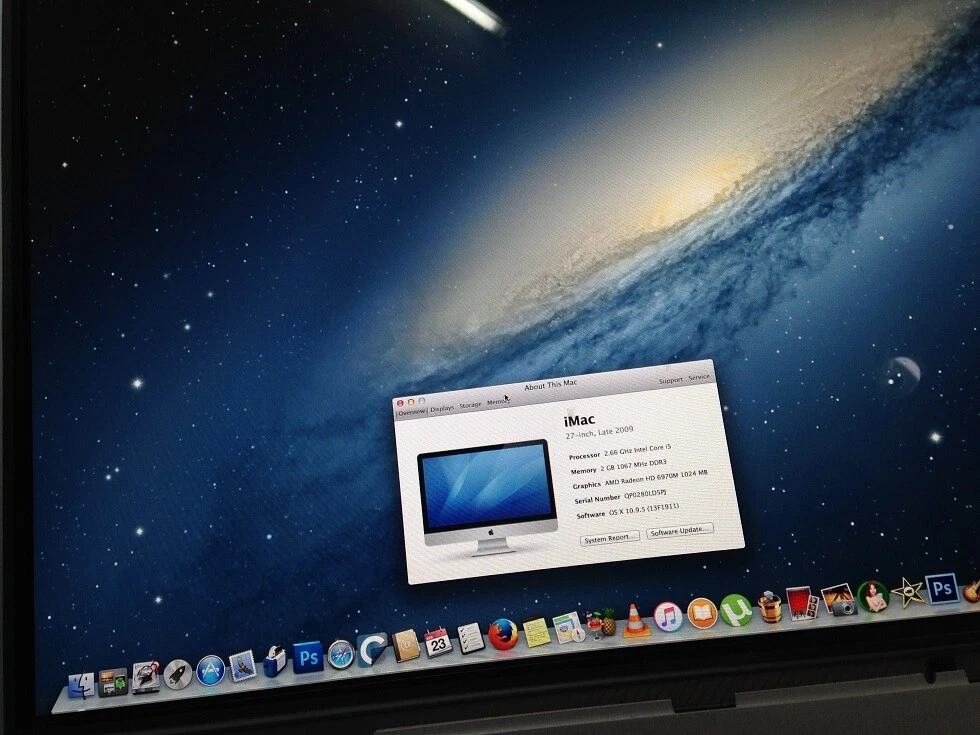Launch VLC traffic cone icon

click(x=635, y=620)
